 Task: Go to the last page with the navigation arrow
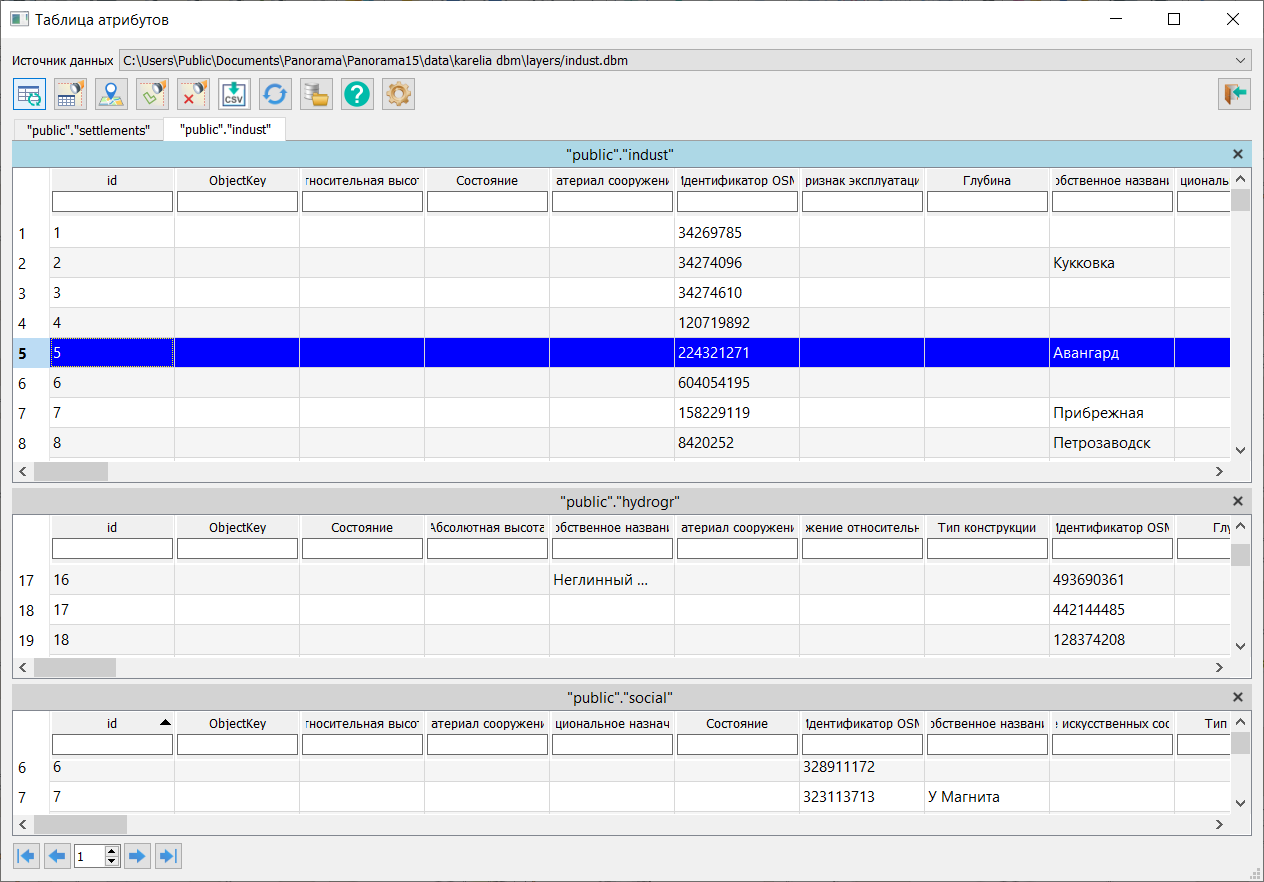[168, 856]
